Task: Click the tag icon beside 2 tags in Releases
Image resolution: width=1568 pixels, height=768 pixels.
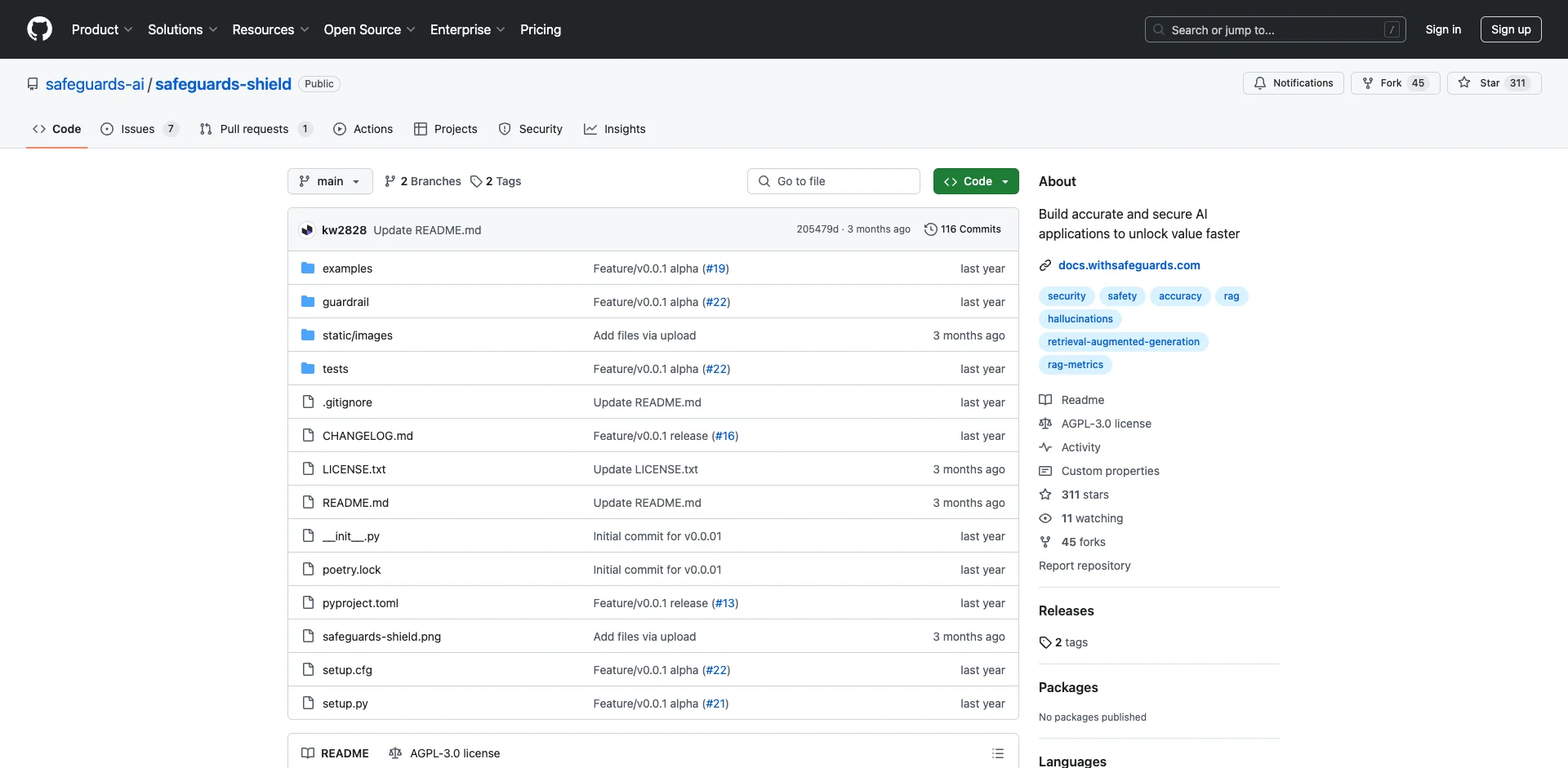Action: (1045, 643)
